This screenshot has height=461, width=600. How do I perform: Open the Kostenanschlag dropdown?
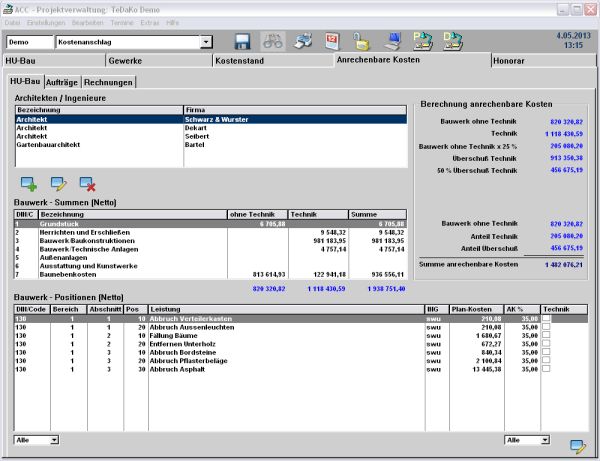tap(206, 43)
